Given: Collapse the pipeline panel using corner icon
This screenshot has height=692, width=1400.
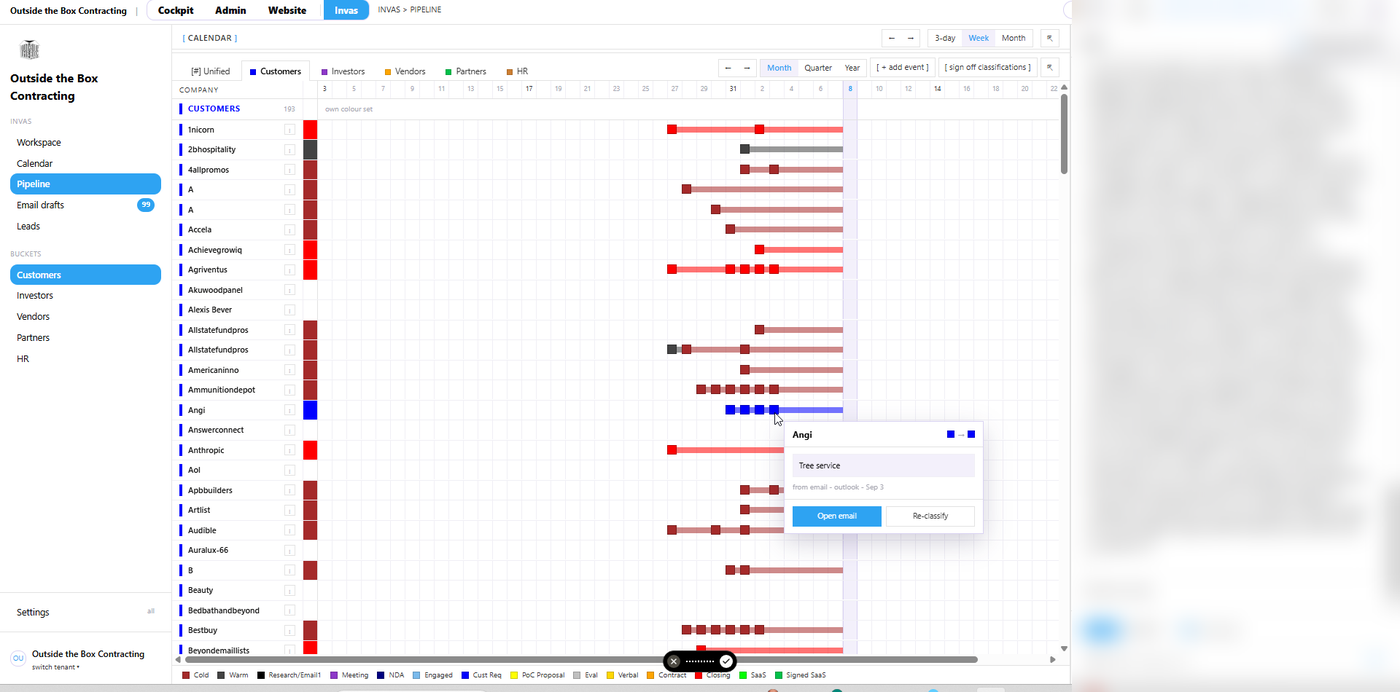Looking at the screenshot, I should 1050,68.
